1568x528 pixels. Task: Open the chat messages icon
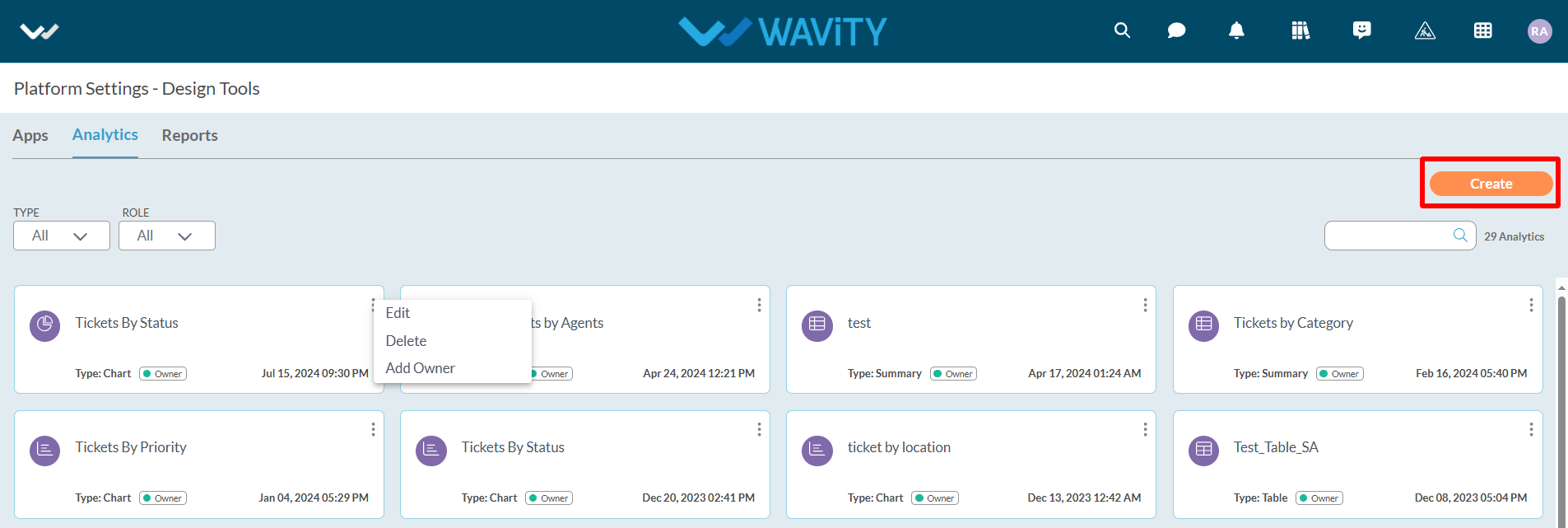[x=1177, y=30]
